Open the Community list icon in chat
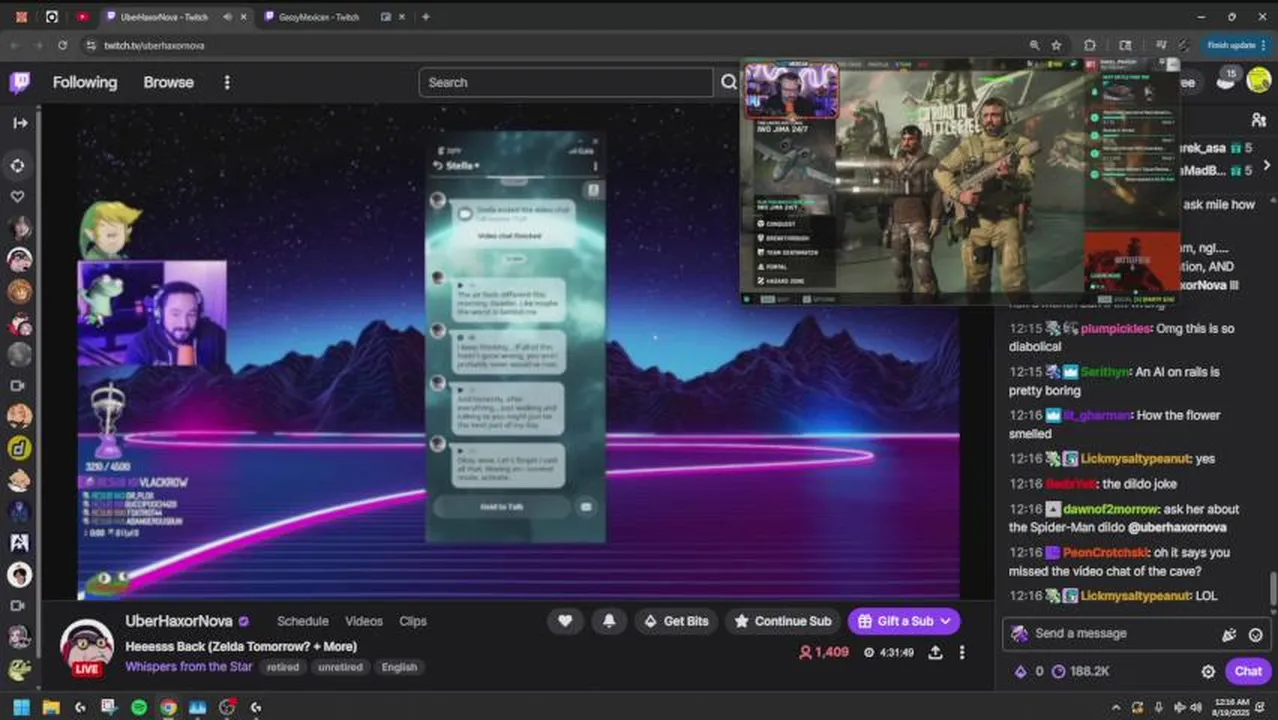 coord(1258,120)
